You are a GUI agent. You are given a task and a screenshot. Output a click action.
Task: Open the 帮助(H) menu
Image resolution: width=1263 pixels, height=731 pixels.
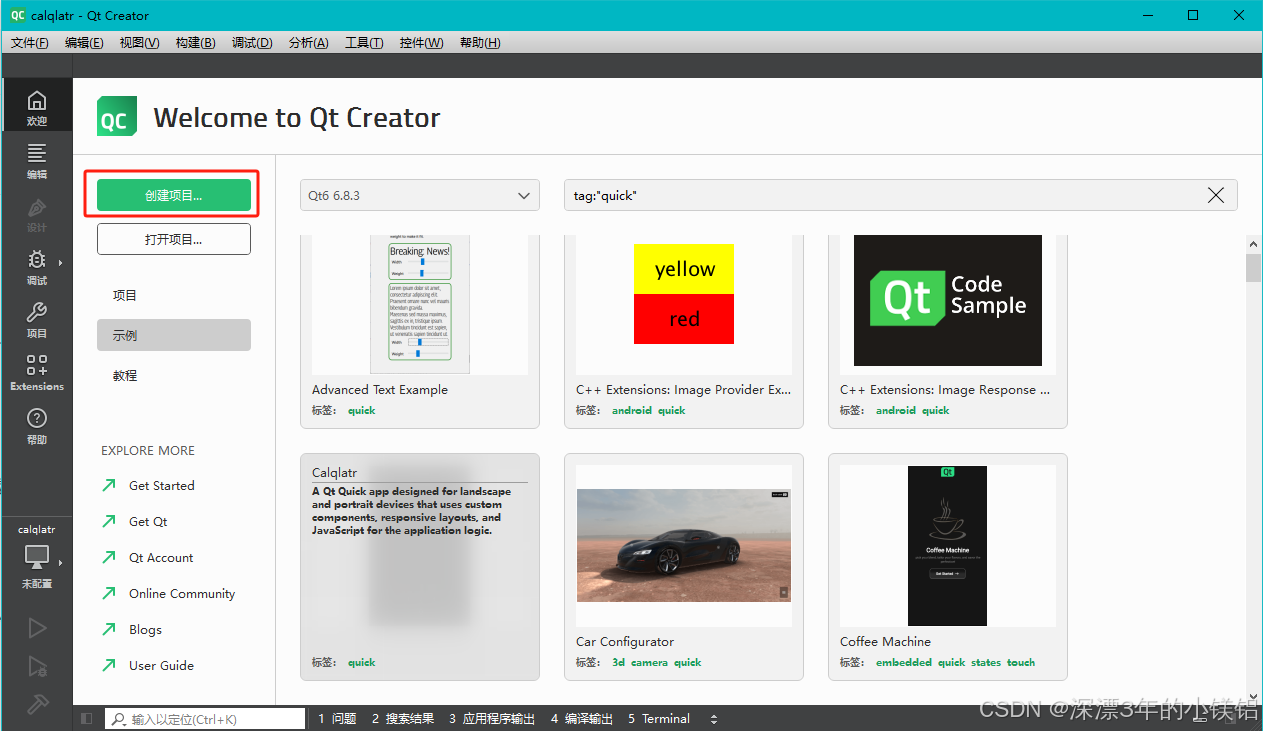point(480,43)
